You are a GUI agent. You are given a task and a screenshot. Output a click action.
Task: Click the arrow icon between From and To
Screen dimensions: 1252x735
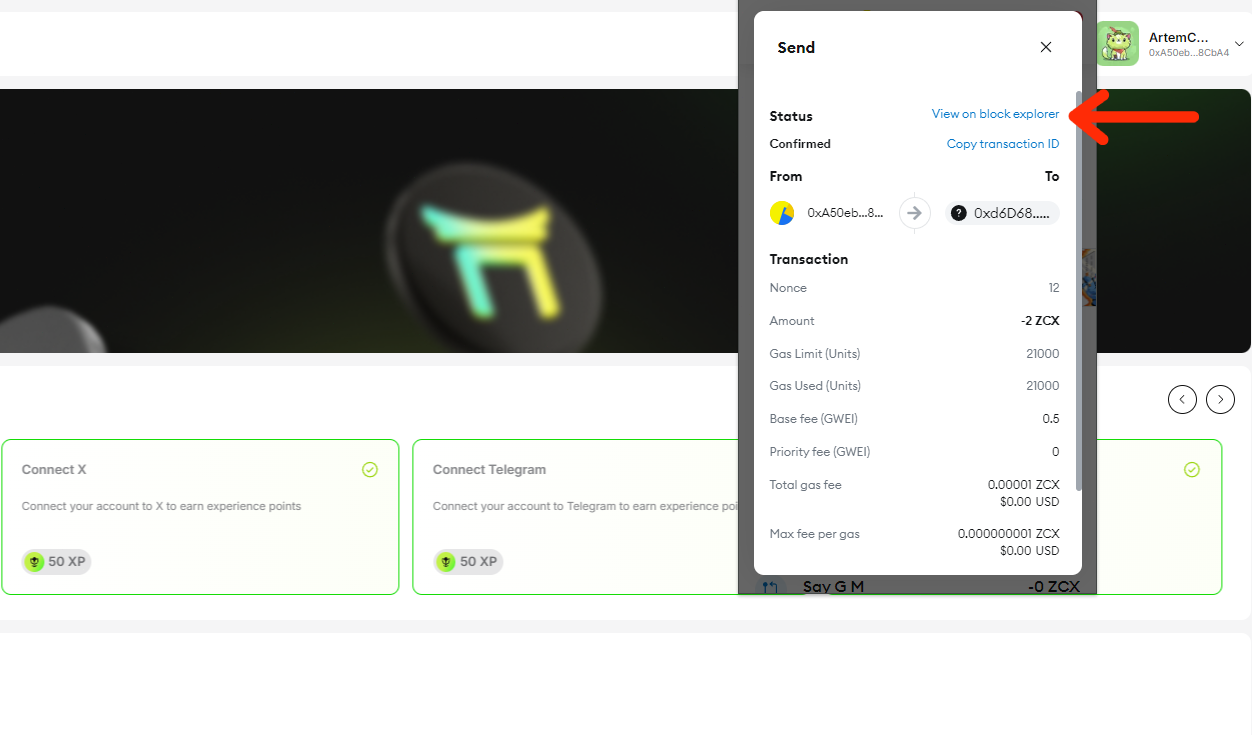[914, 213]
